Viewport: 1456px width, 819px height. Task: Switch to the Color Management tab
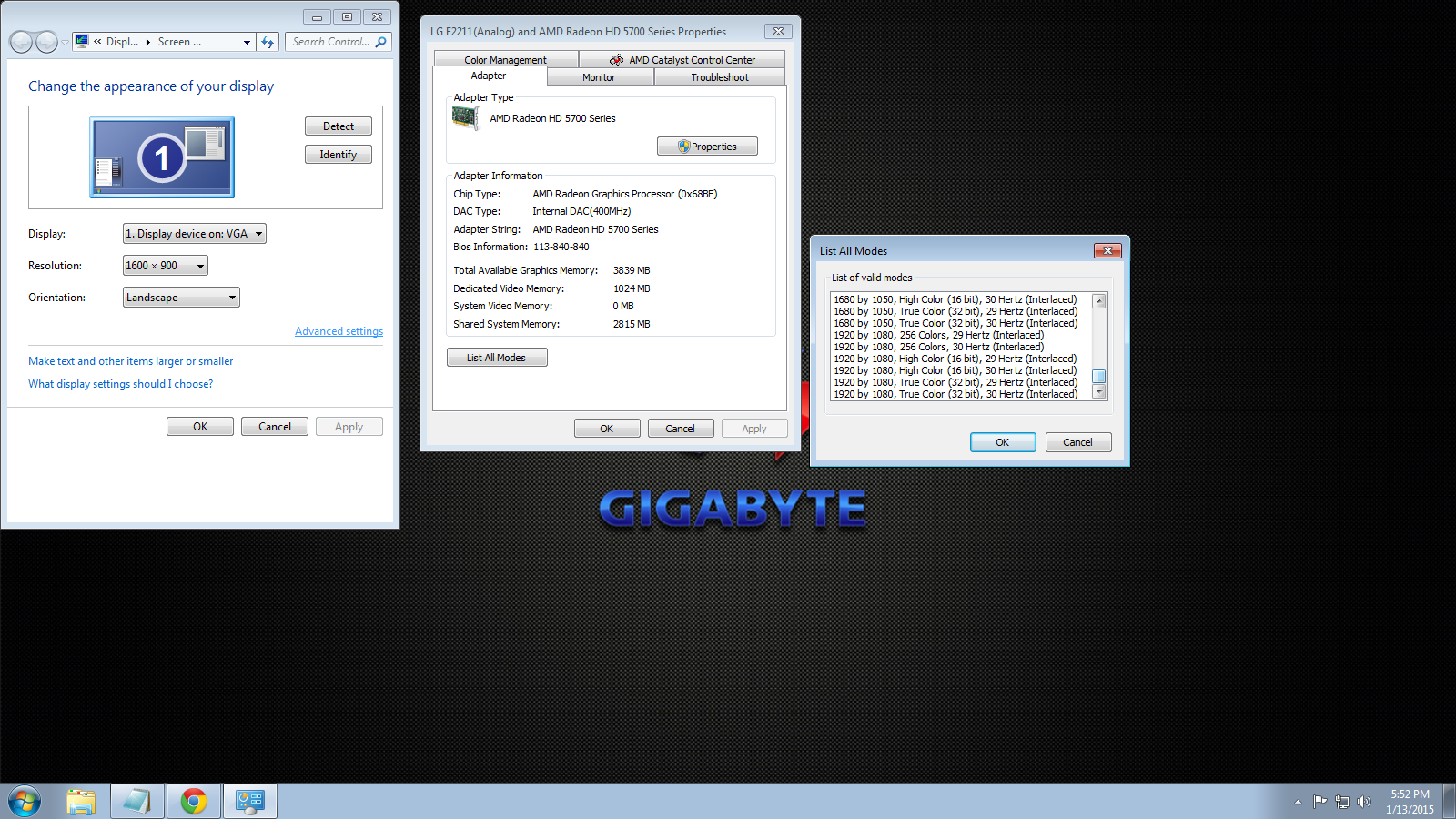[x=506, y=60]
